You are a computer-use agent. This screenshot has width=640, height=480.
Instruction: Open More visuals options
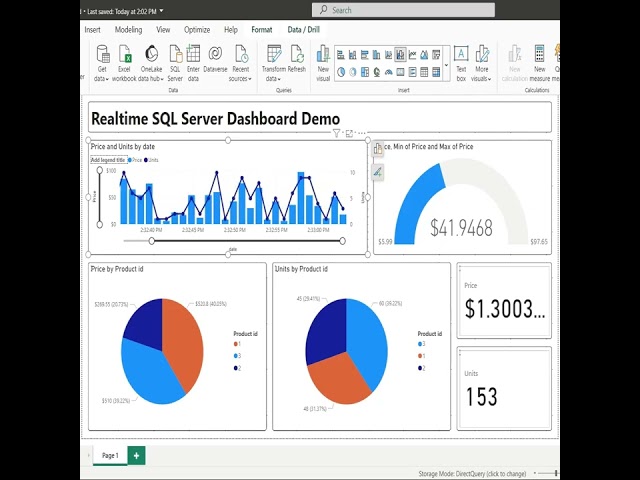click(482, 63)
